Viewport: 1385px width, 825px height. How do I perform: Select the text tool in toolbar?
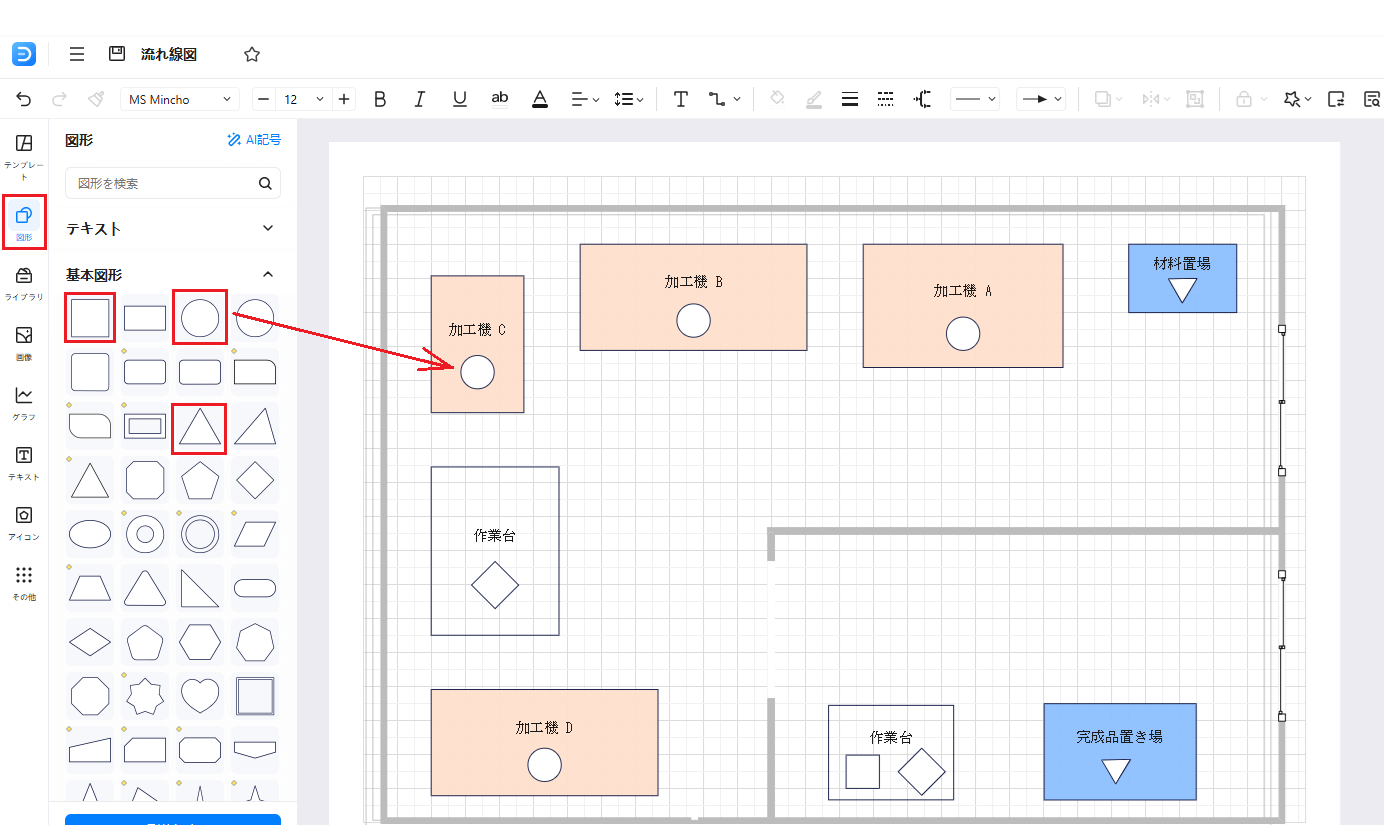pos(681,99)
